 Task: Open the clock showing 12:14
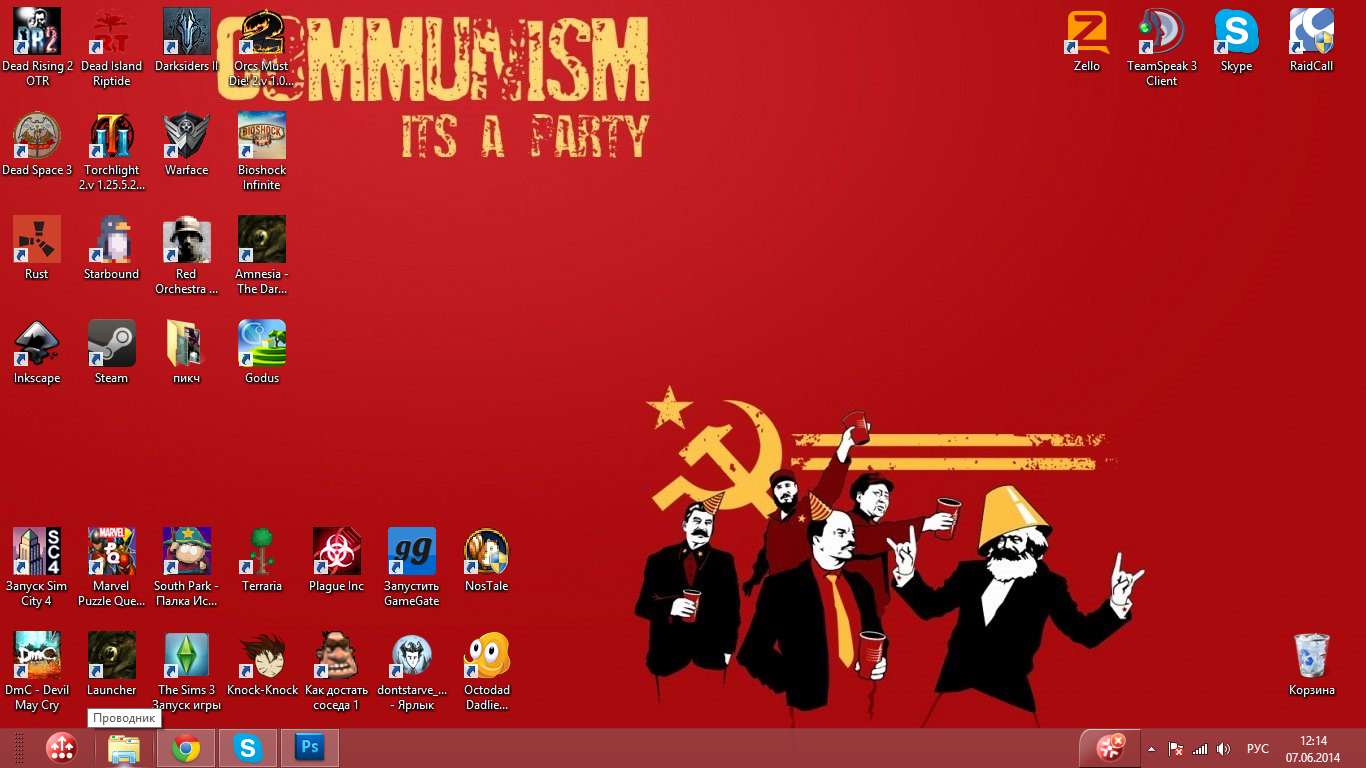pyautogui.click(x=1313, y=749)
